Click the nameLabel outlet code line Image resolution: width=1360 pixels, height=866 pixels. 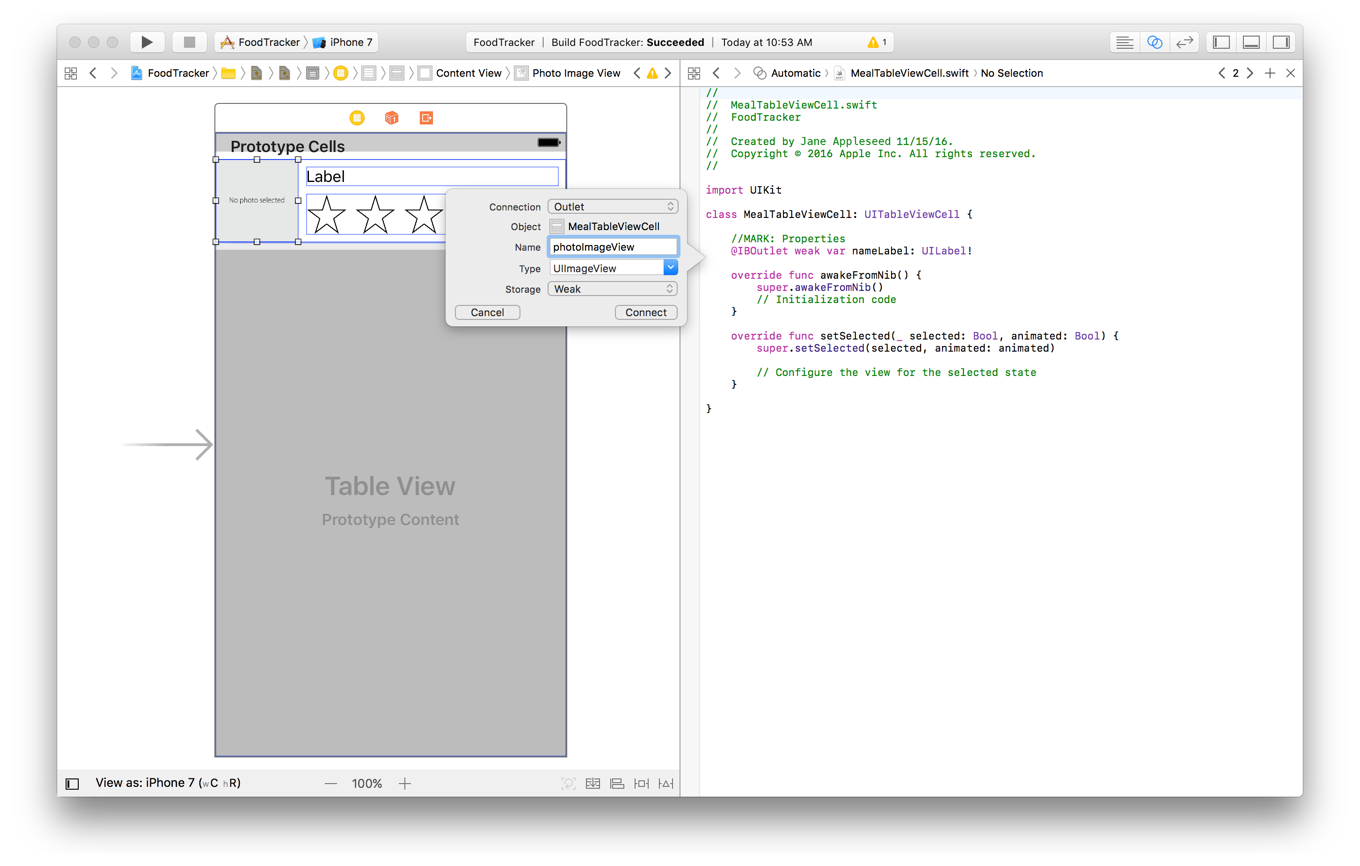click(851, 251)
